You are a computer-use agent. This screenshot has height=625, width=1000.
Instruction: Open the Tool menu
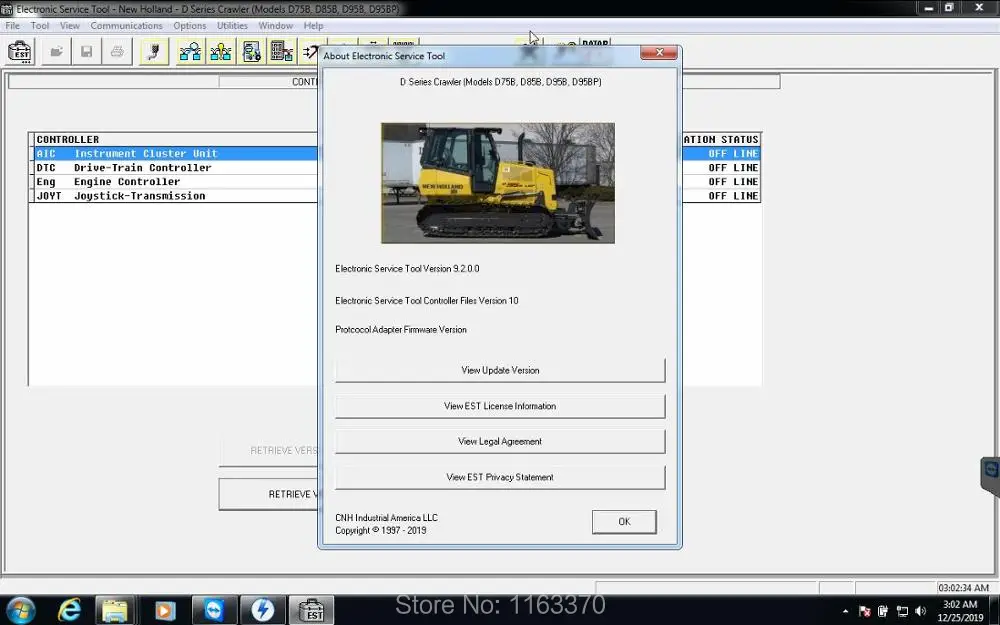pos(40,26)
